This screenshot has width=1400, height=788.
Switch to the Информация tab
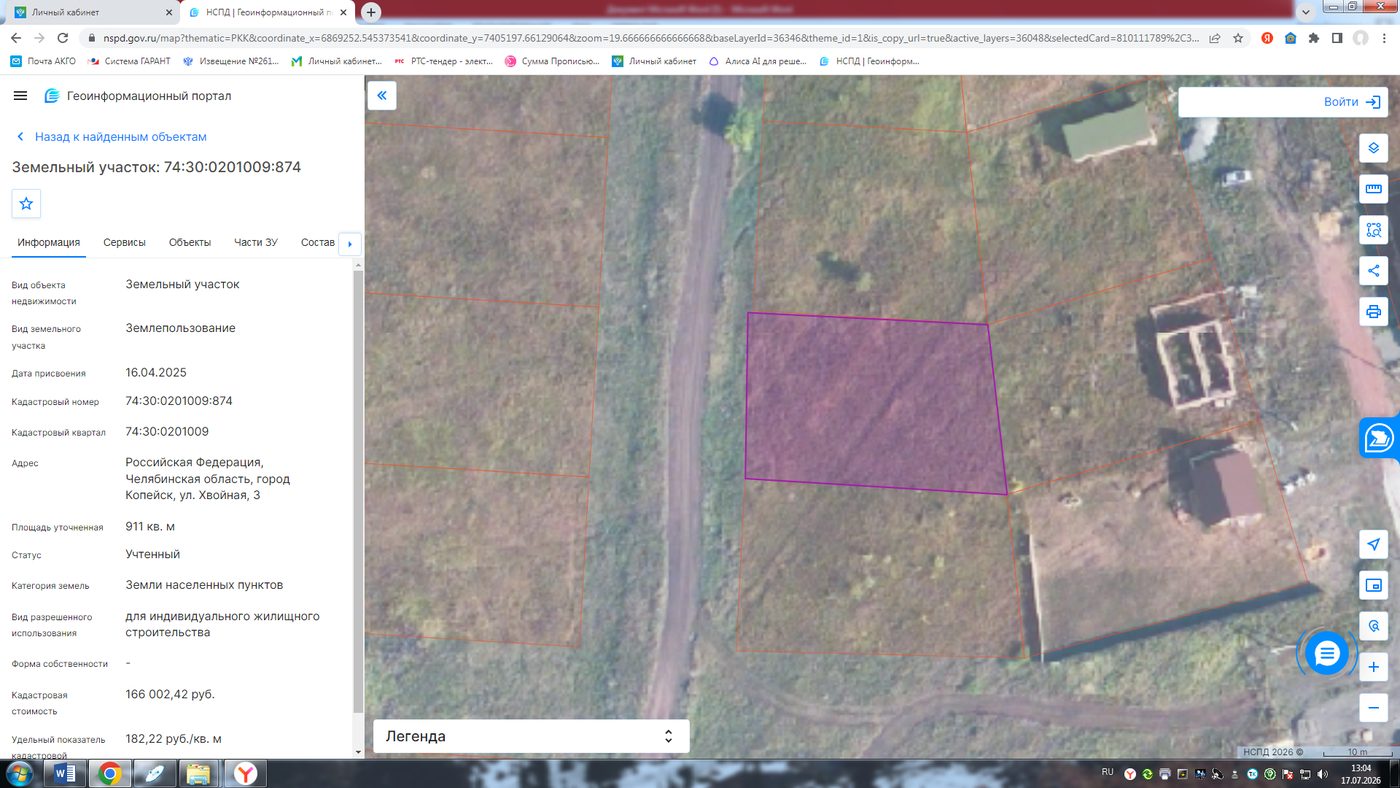(x=48, y=242)
